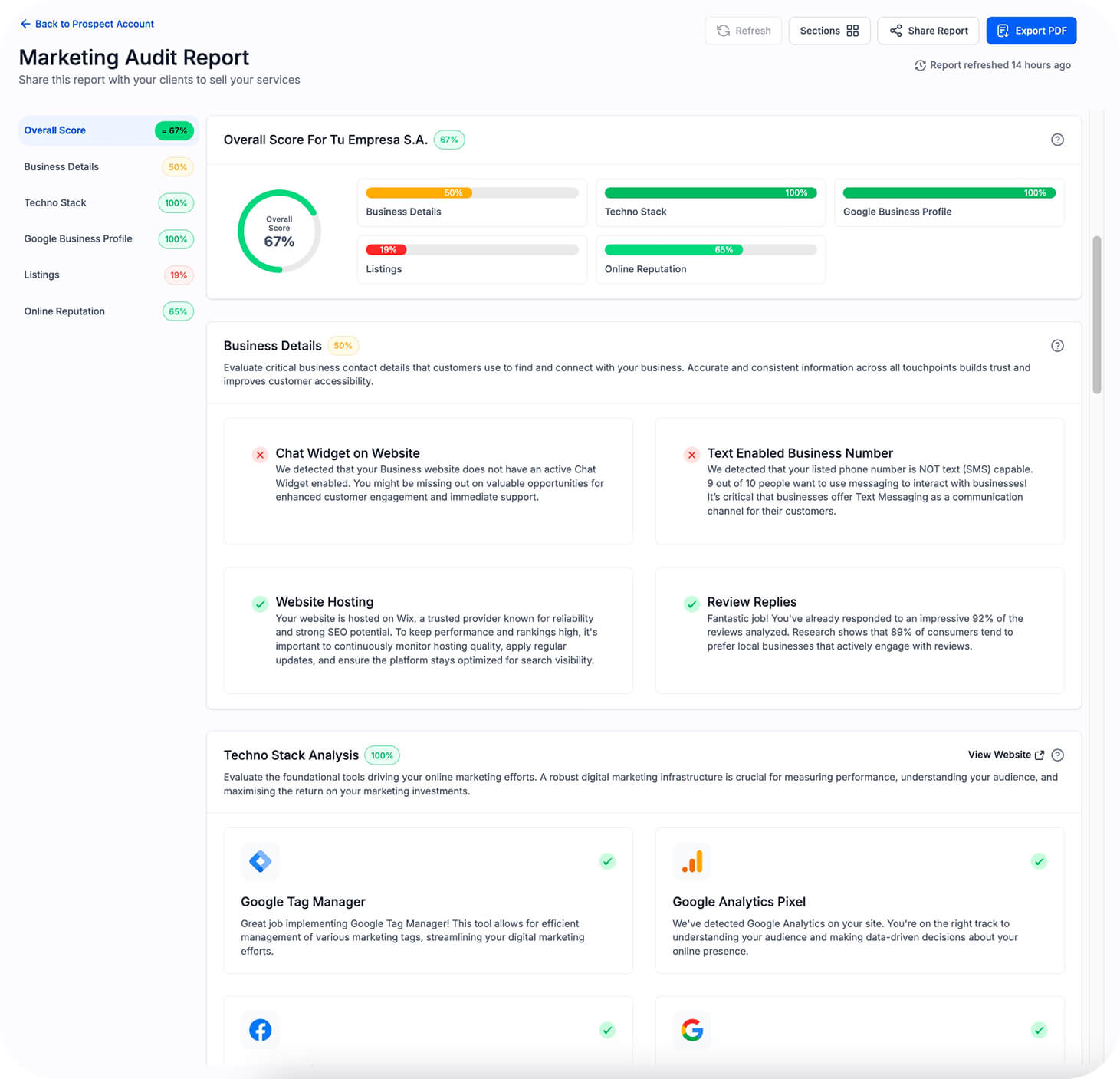1120x1079 pixels.
Task: Click the Listings 19% progress bar
Action: [472, 250]
